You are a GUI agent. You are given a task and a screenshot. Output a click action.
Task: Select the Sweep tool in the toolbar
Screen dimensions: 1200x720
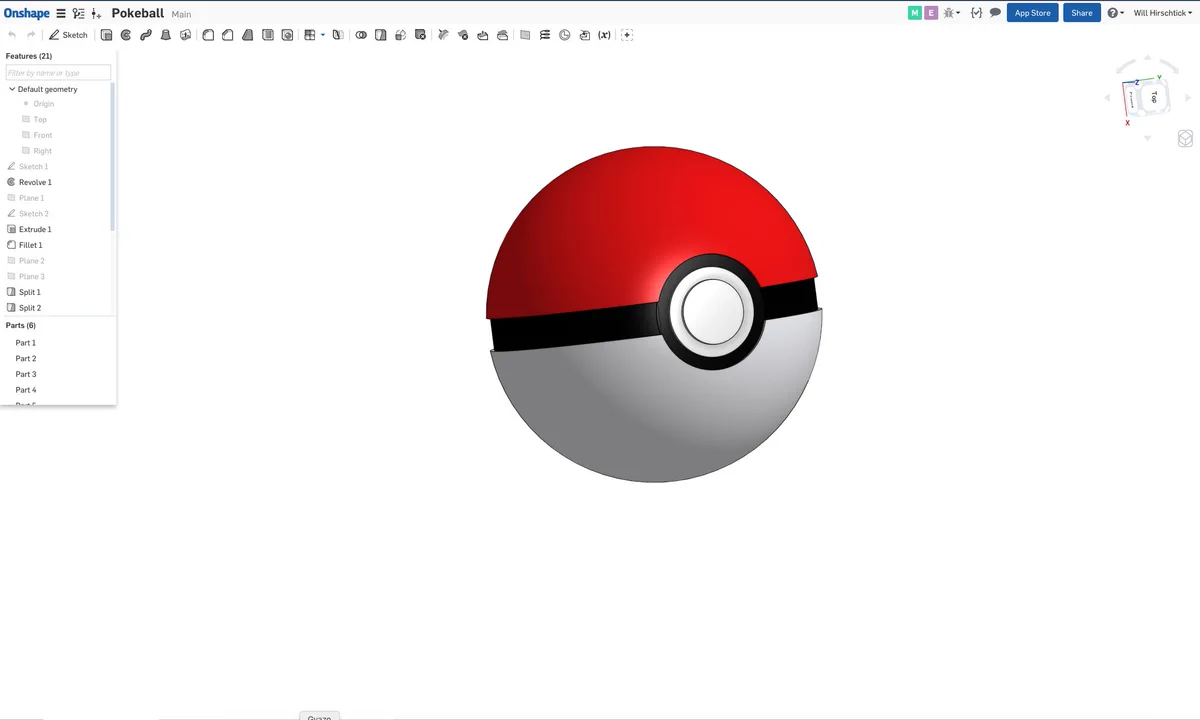tap(146, 35)
